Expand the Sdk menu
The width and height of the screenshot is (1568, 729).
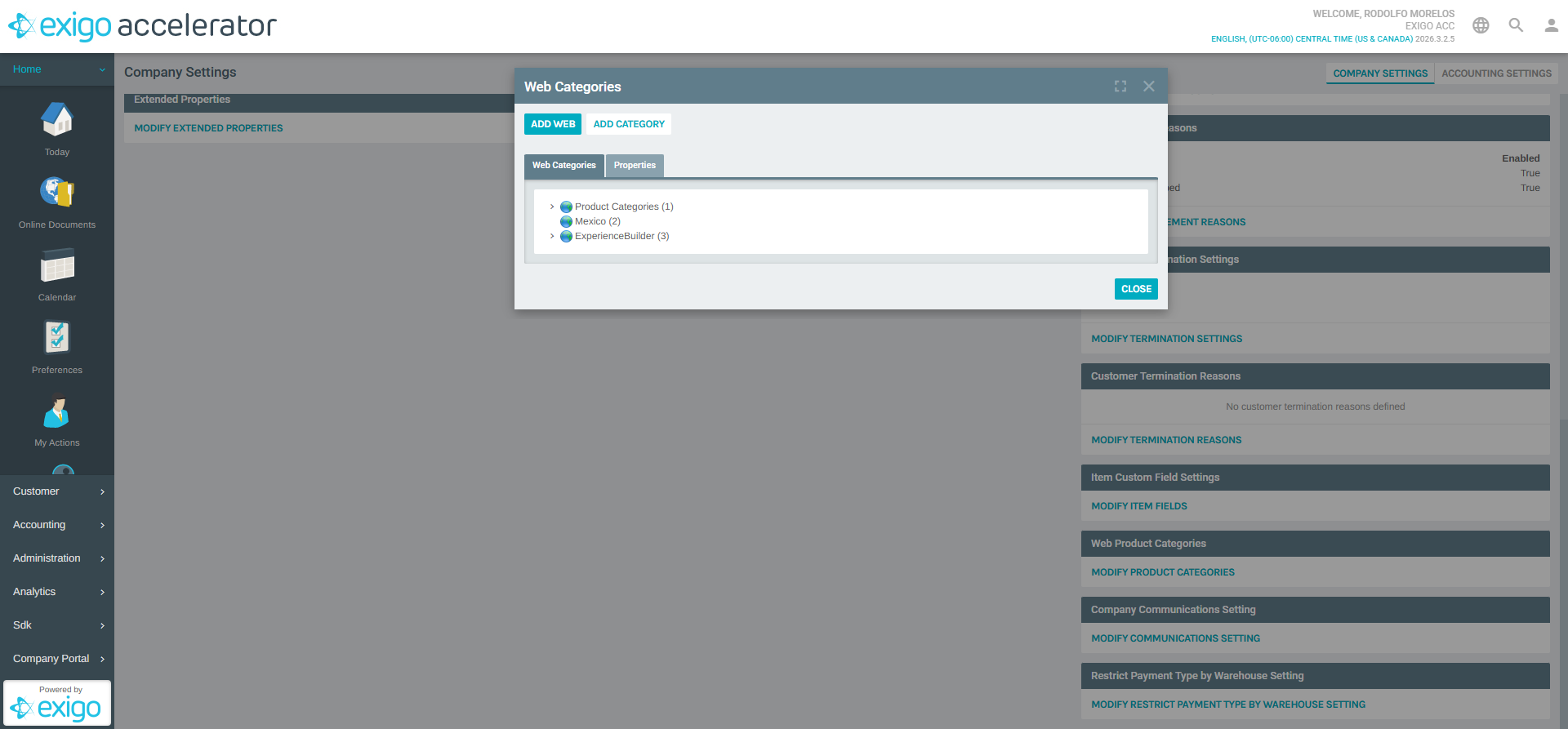[x=57, y=625]
